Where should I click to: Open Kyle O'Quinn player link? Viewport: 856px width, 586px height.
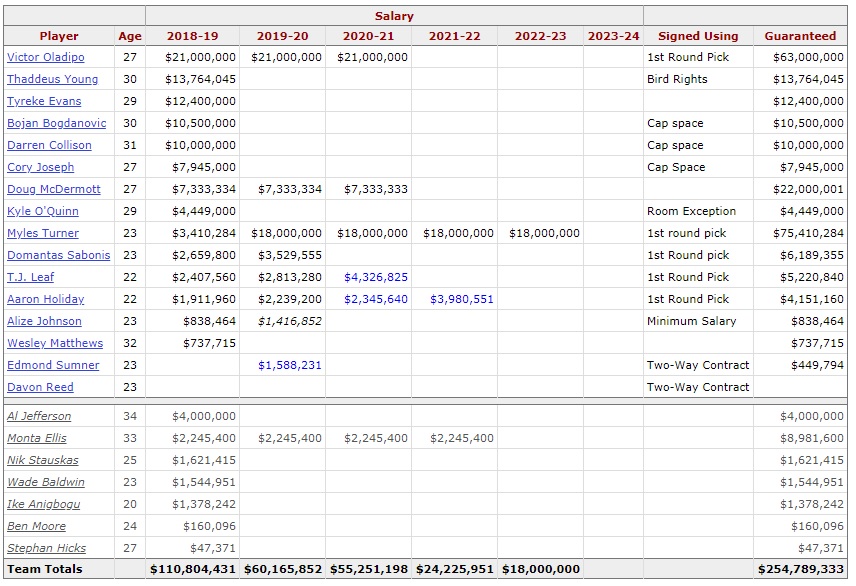point(43,211)
